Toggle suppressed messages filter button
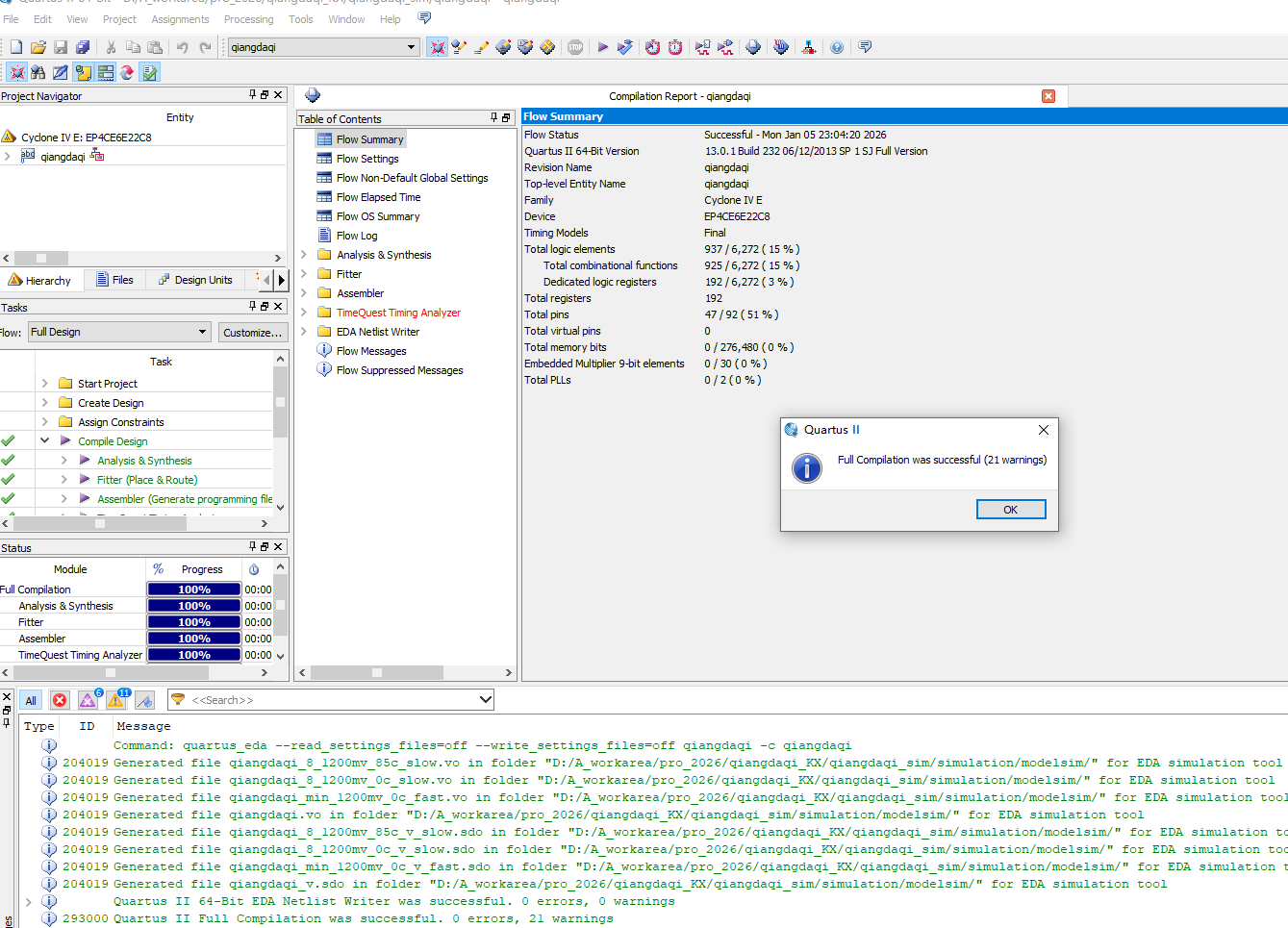 [144, 700]
